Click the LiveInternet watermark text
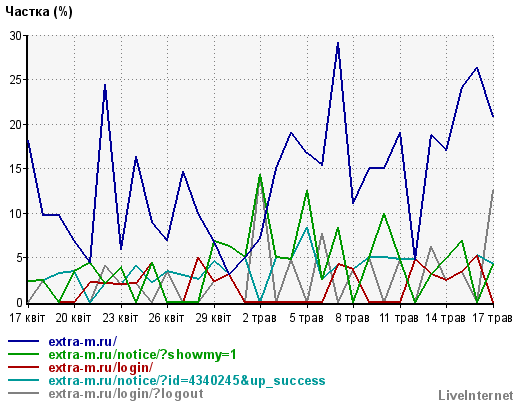Viewport: 520px width, 405px height. click(x=476, y=395)
